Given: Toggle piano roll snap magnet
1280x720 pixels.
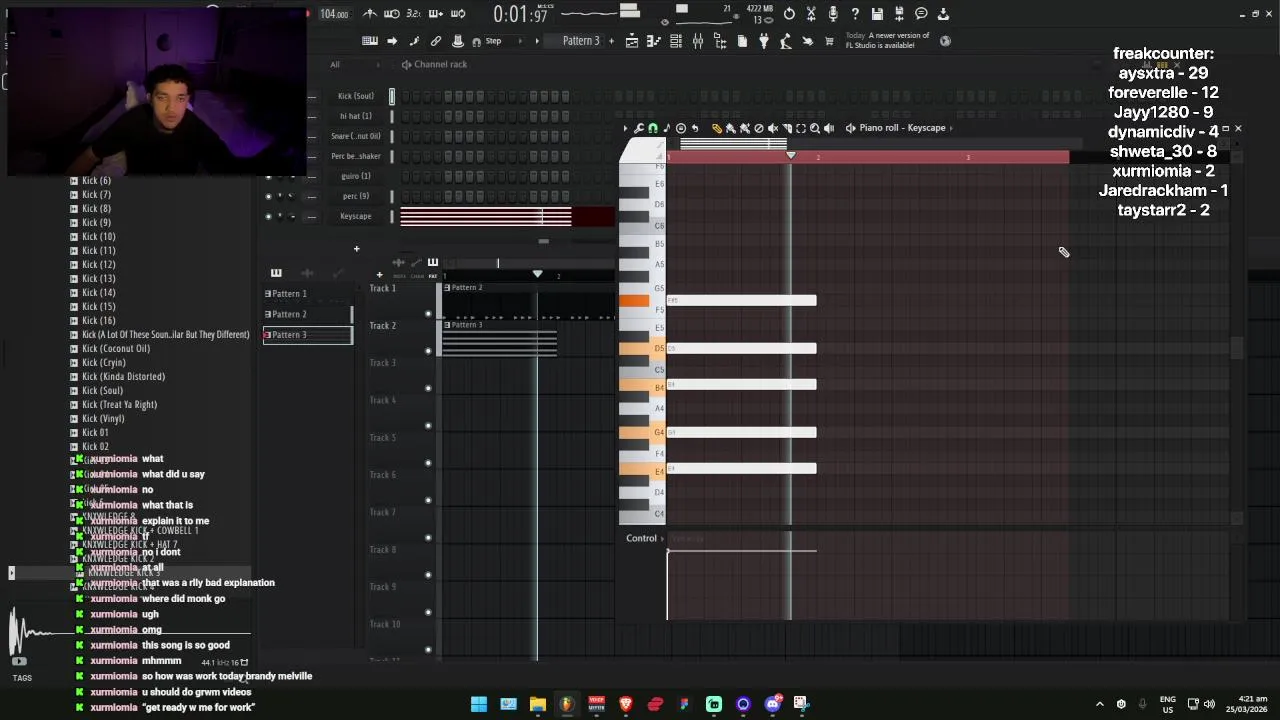Looking at the screenshot, I should 653,128.
